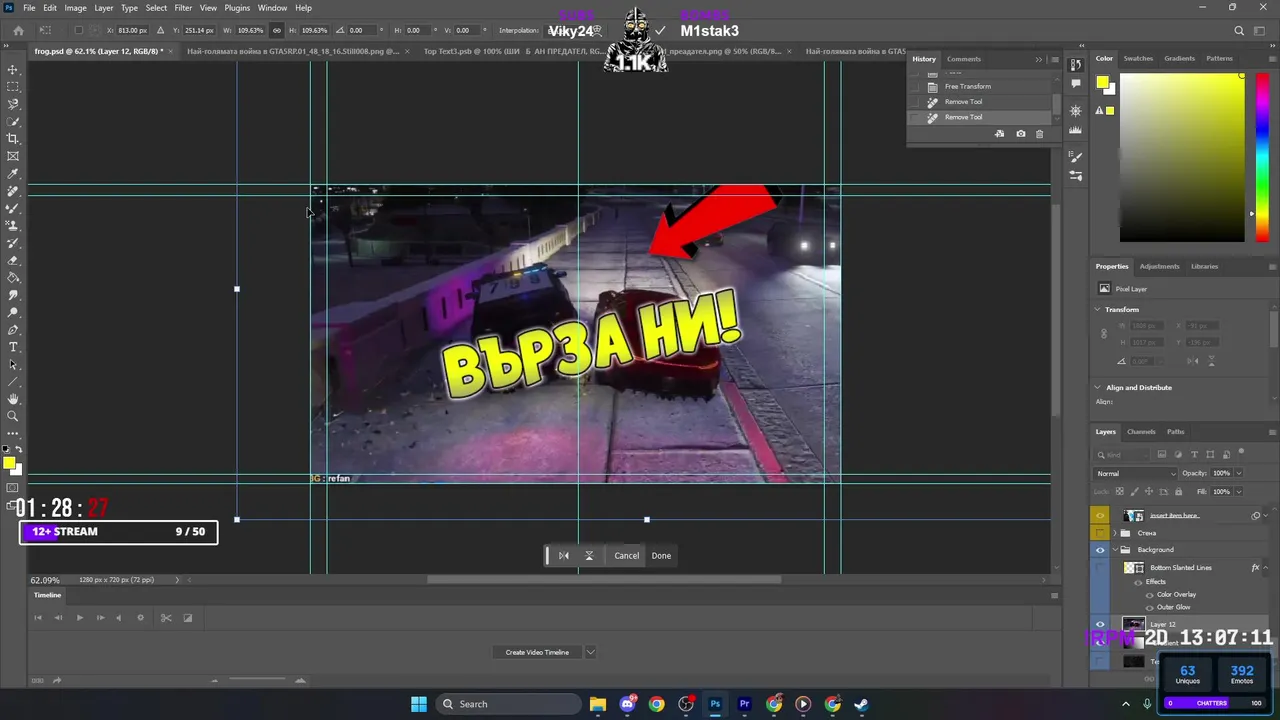Create new document from current state
The height and width of the screenshot is (720, 1280).
click(999, 134)
